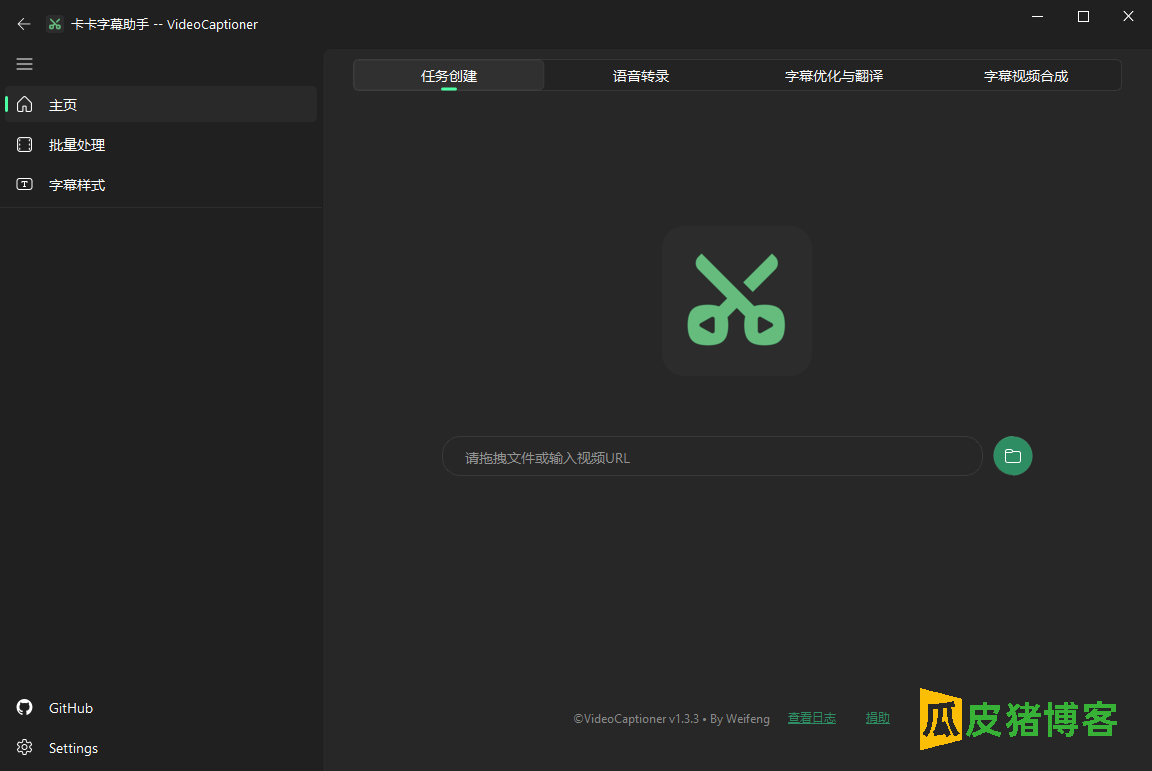Switch to the 任务创建 tab
Image resolution: width=1152 pixels, height=771 pixels.
[449, 76]
